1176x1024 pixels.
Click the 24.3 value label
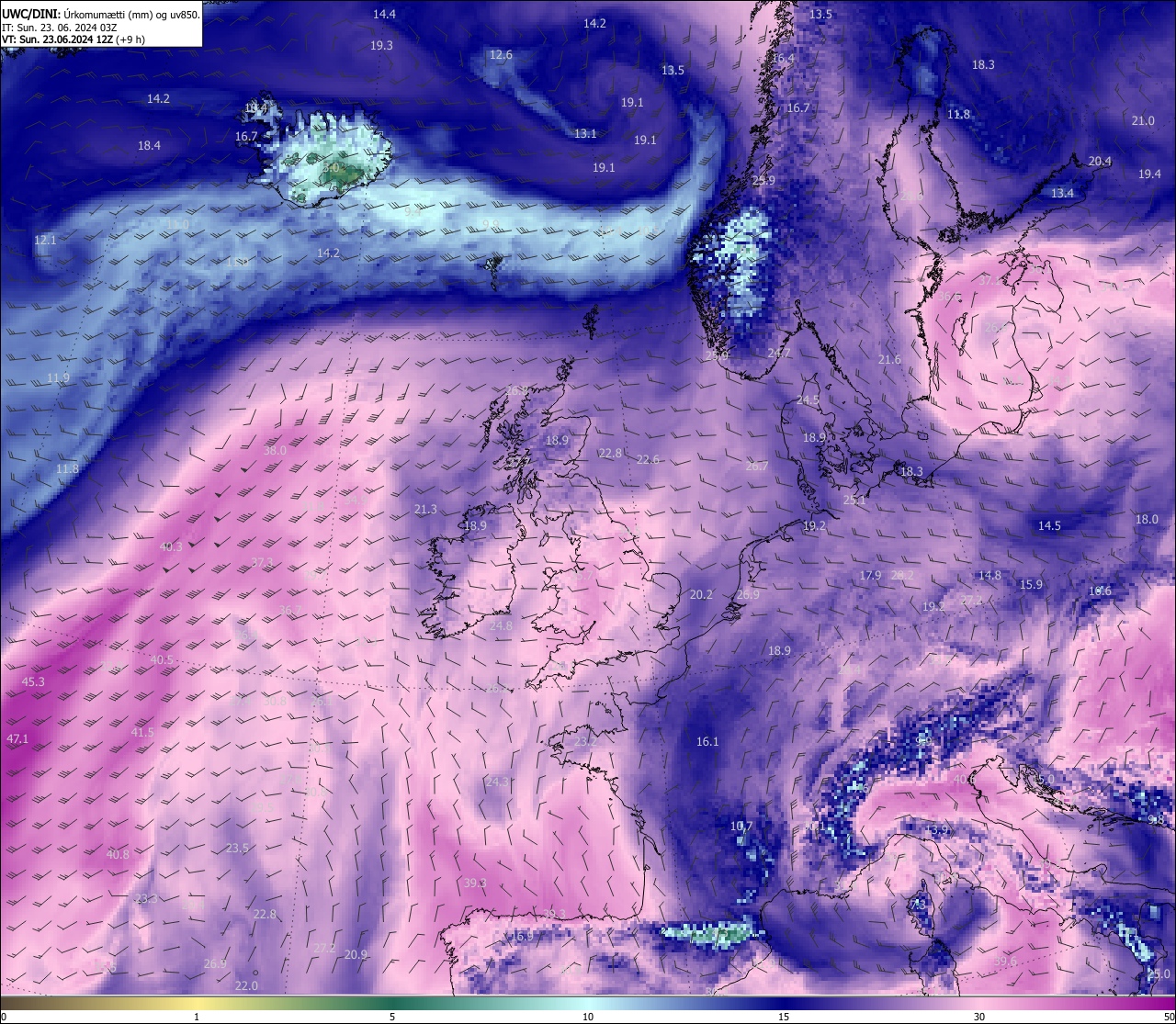coord(497,782)
